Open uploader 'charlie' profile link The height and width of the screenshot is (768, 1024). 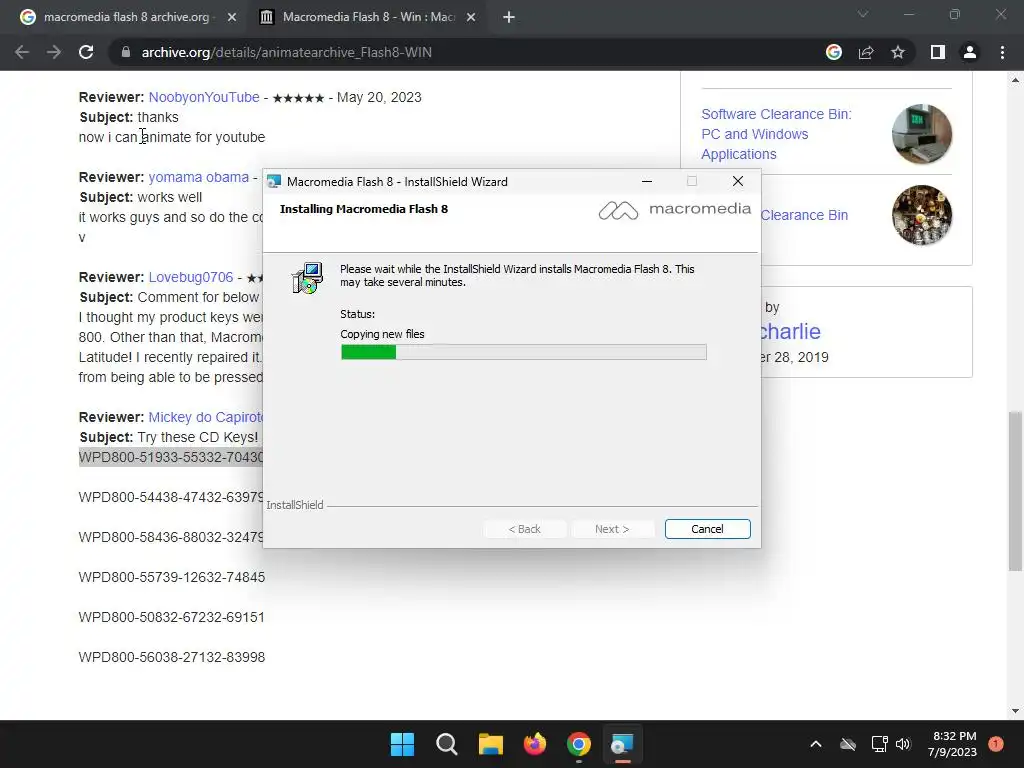790,332
